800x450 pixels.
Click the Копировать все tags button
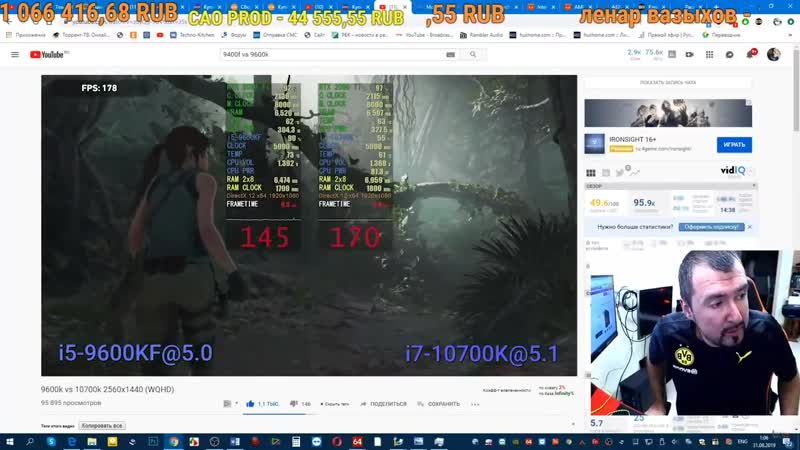pyautogui.click(x=102, y=426)
